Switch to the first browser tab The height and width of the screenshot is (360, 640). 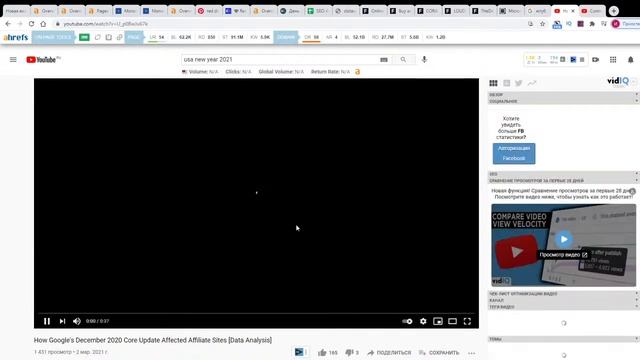pyautogui.click(x=16, y=11)
